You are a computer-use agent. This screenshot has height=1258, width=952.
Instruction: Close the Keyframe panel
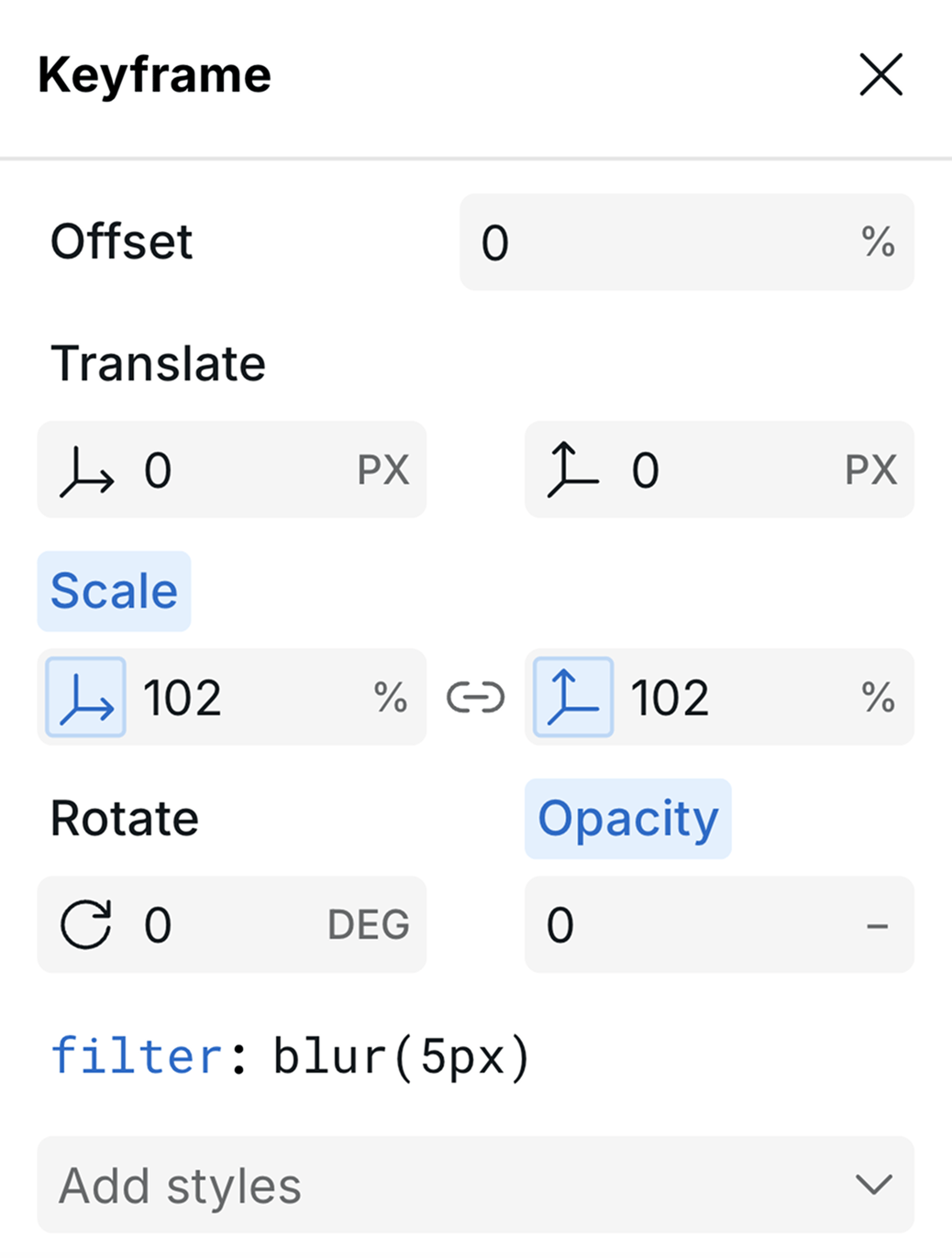pyautogui.click(x=880, y=75)
